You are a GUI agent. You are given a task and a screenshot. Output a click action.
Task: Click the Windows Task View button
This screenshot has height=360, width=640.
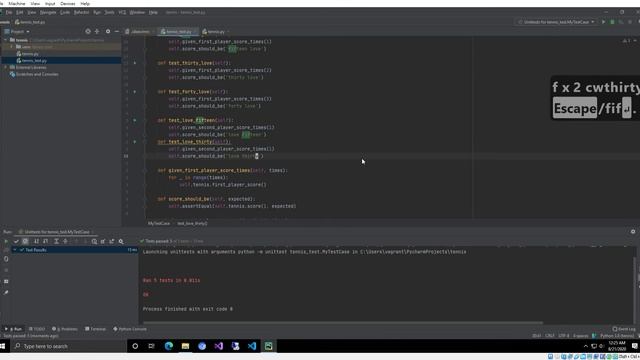click(151, 346)
